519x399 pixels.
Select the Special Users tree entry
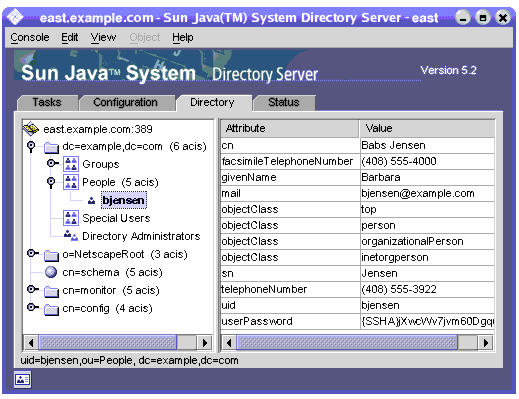[x=116, y=218]
